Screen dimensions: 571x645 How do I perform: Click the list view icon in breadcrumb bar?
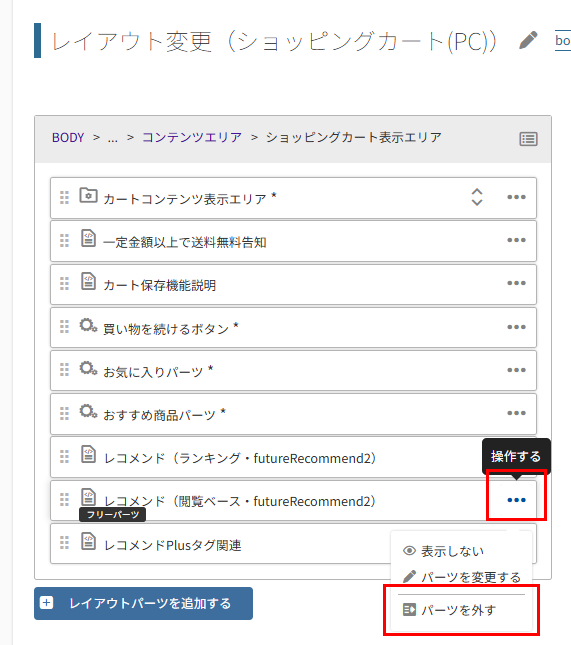tap(528, 139)
